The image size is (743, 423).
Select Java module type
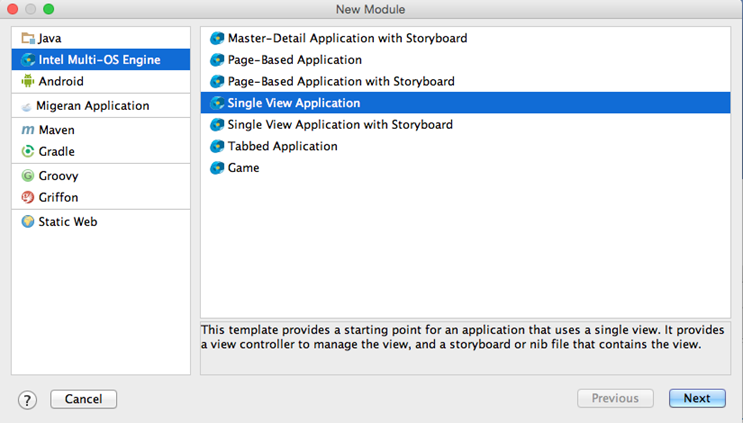pyautogui.click(x=101, y=38)
